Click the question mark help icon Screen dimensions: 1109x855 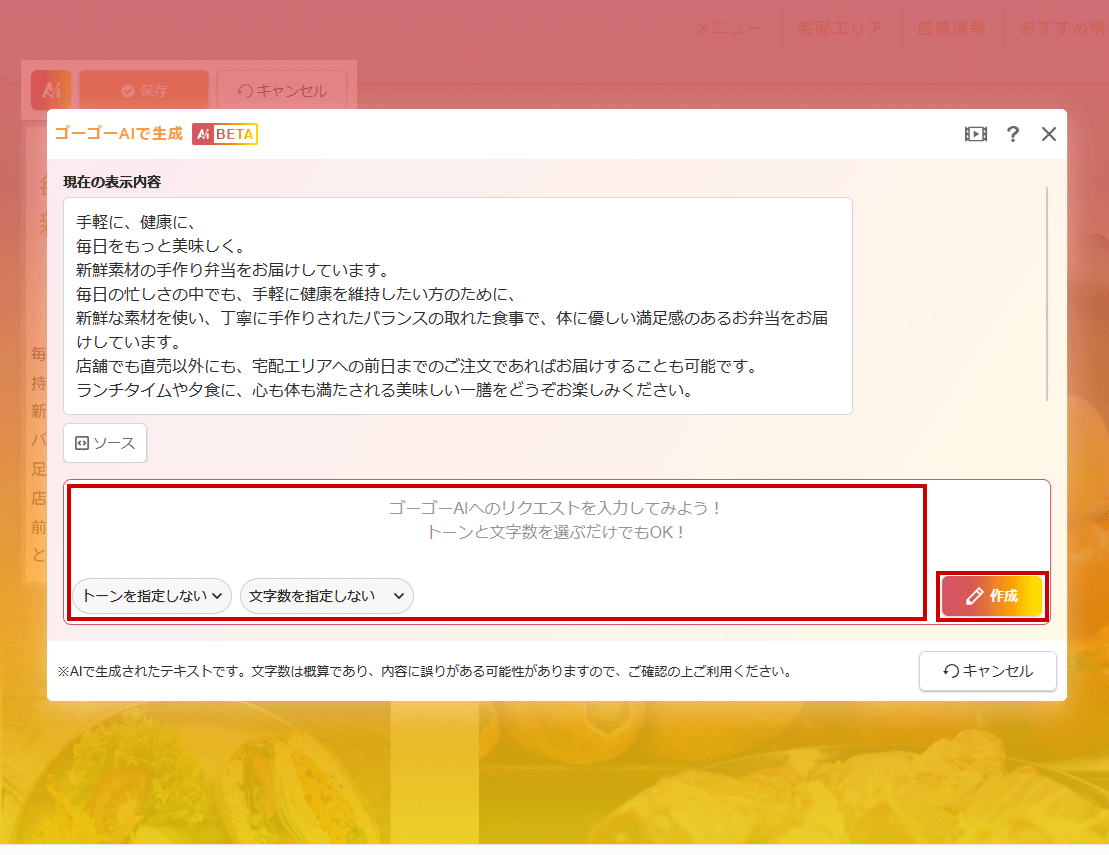coord(1013,134)
